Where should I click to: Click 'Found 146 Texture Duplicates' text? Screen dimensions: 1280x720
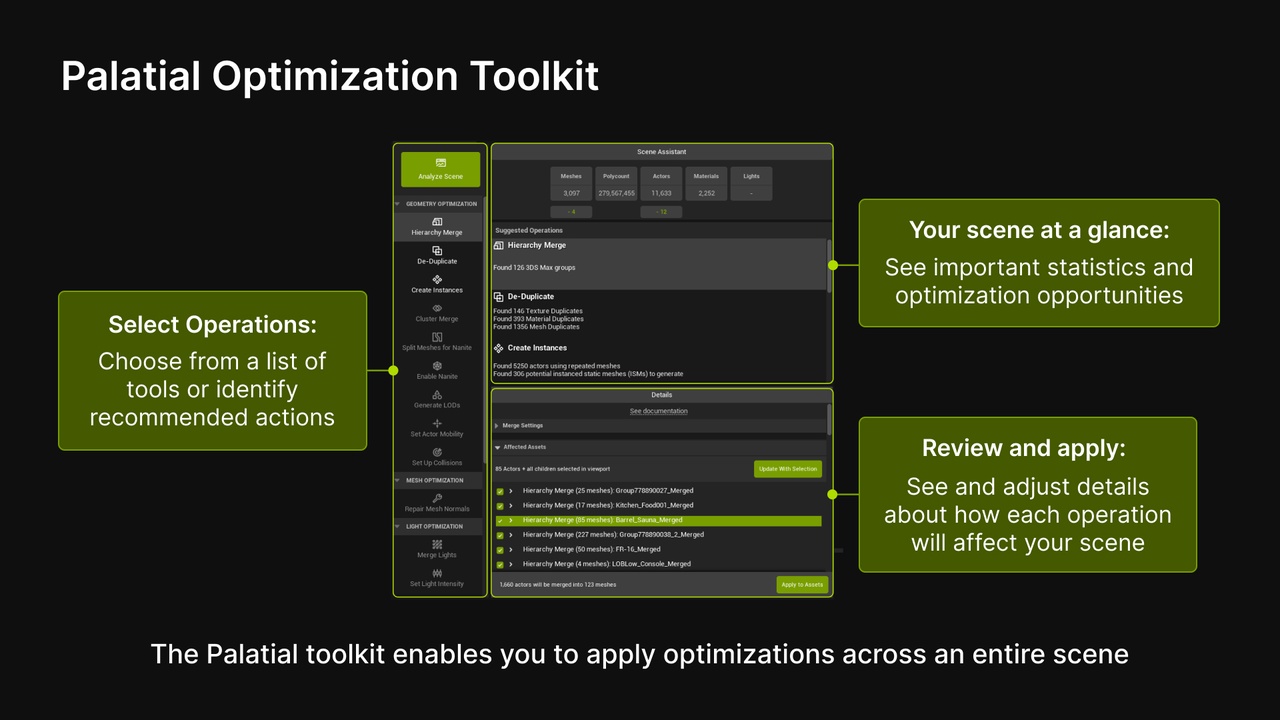[x=537, y=311]
